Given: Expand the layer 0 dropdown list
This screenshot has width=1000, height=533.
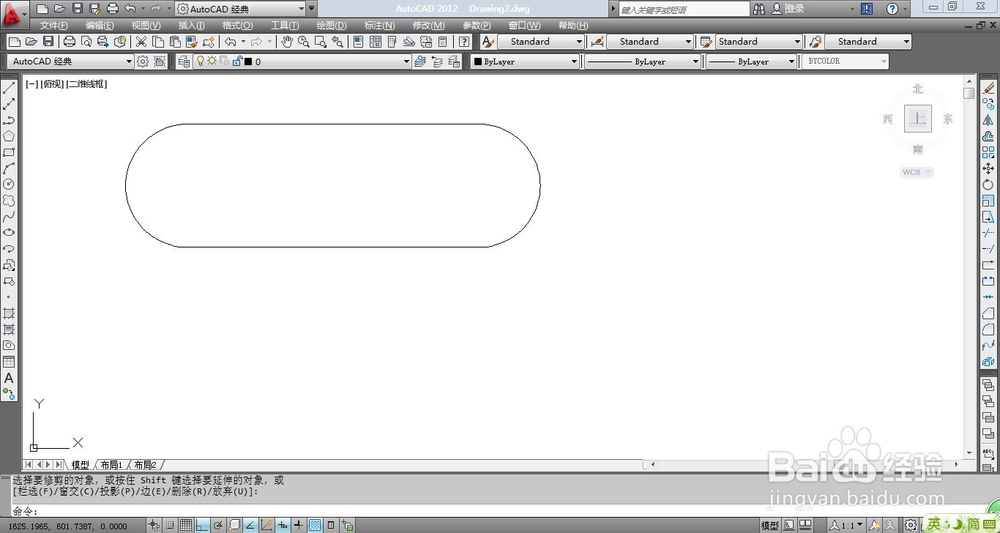Looking at the screenshot, I should (406, 61).
